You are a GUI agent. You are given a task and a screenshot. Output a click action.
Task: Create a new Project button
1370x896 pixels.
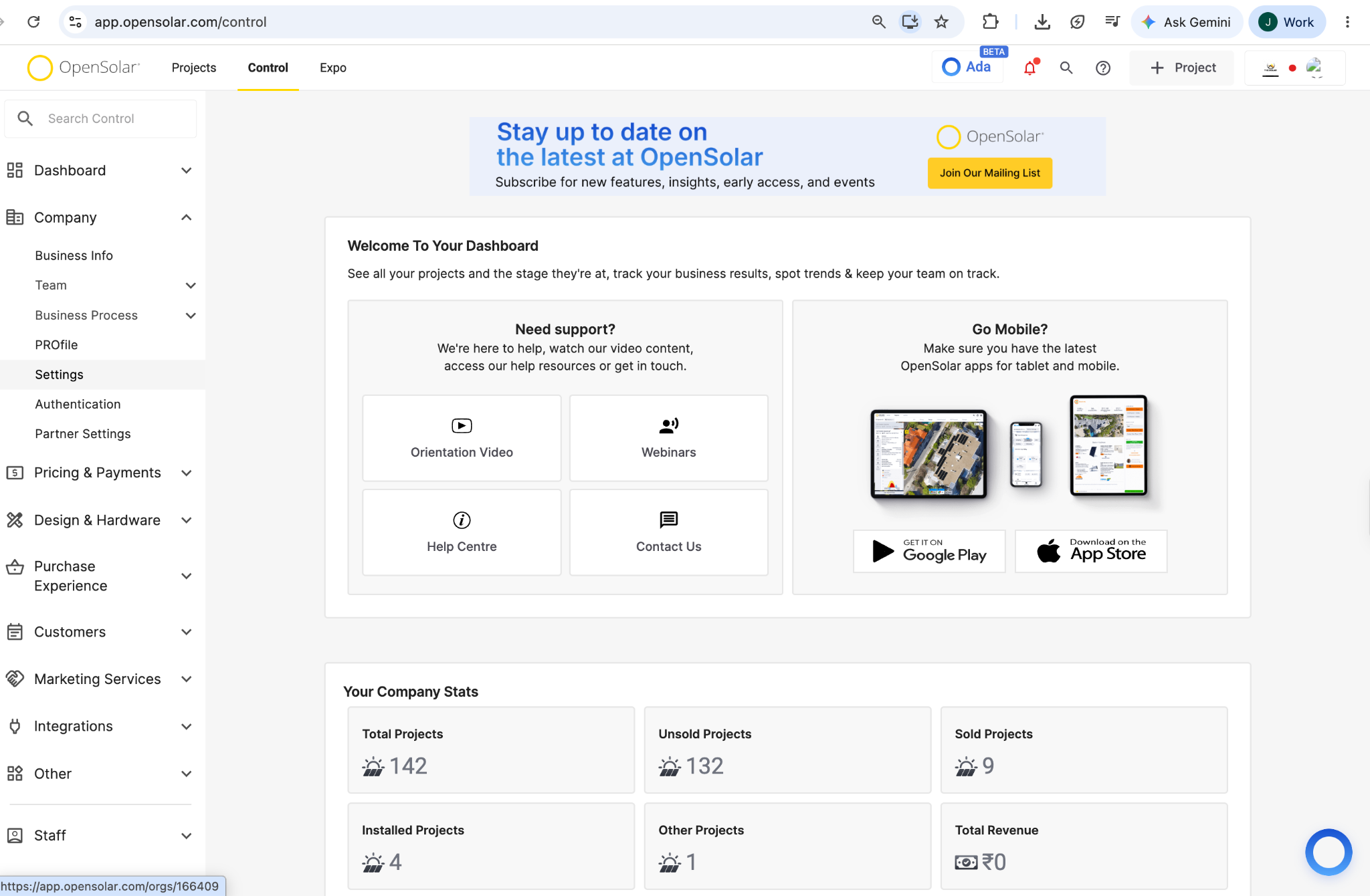point(1182,68)
